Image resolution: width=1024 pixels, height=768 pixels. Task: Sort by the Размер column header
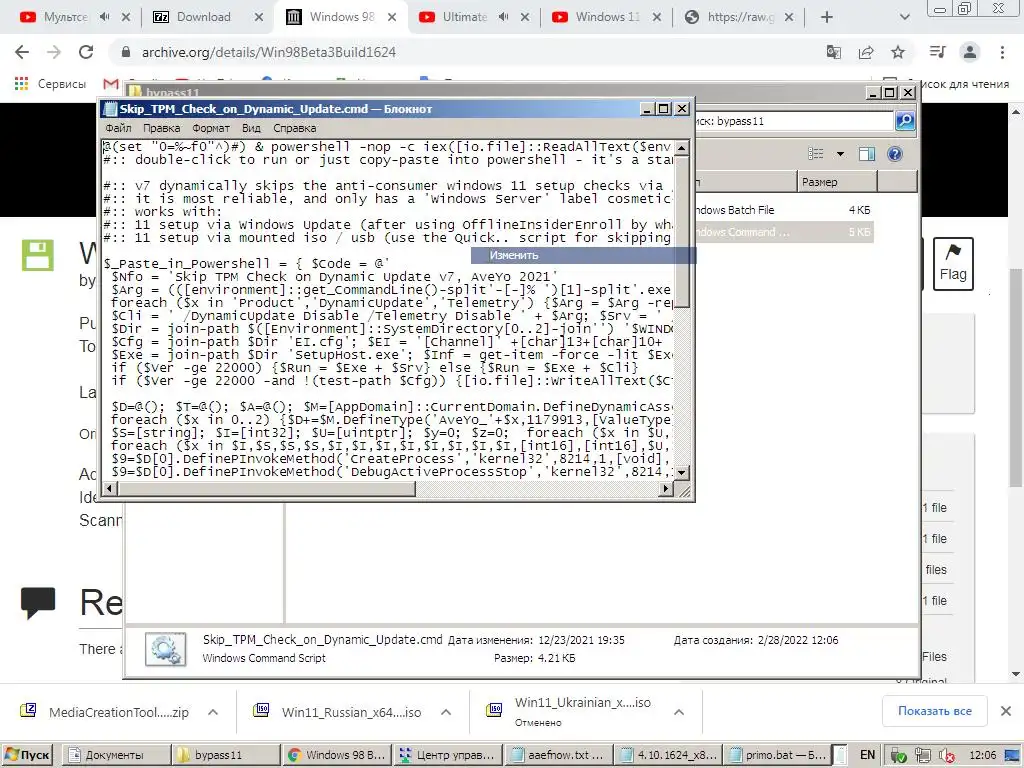click(x=837, y=182)
